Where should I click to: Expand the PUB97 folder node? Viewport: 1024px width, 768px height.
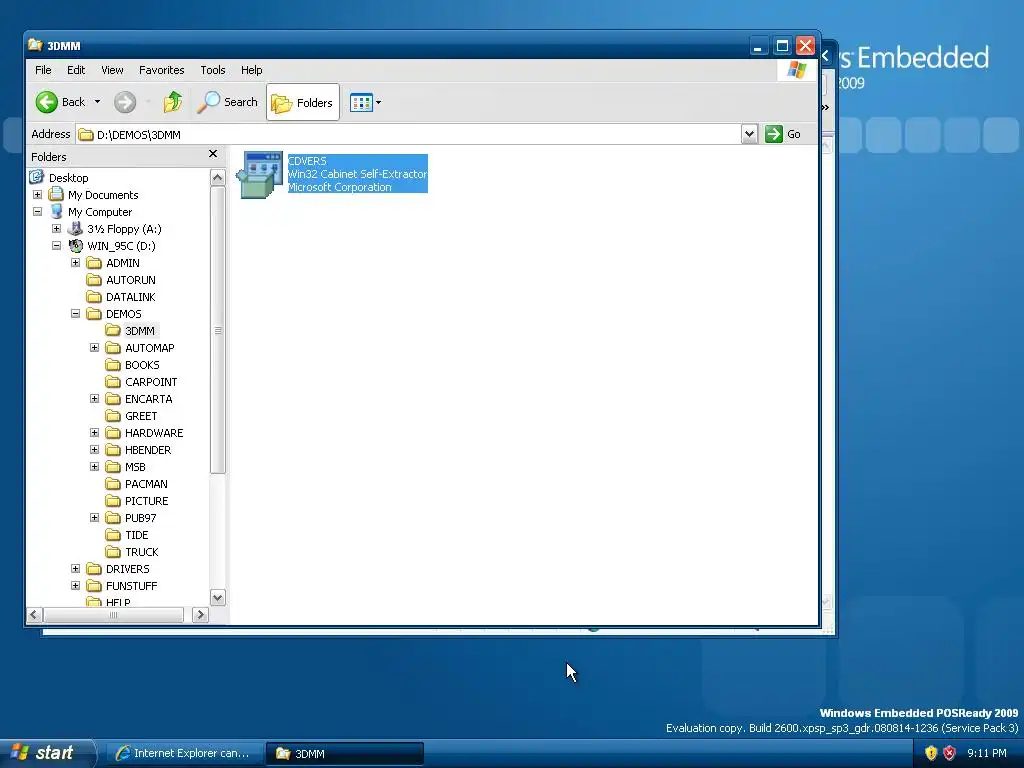click(94, 517)
